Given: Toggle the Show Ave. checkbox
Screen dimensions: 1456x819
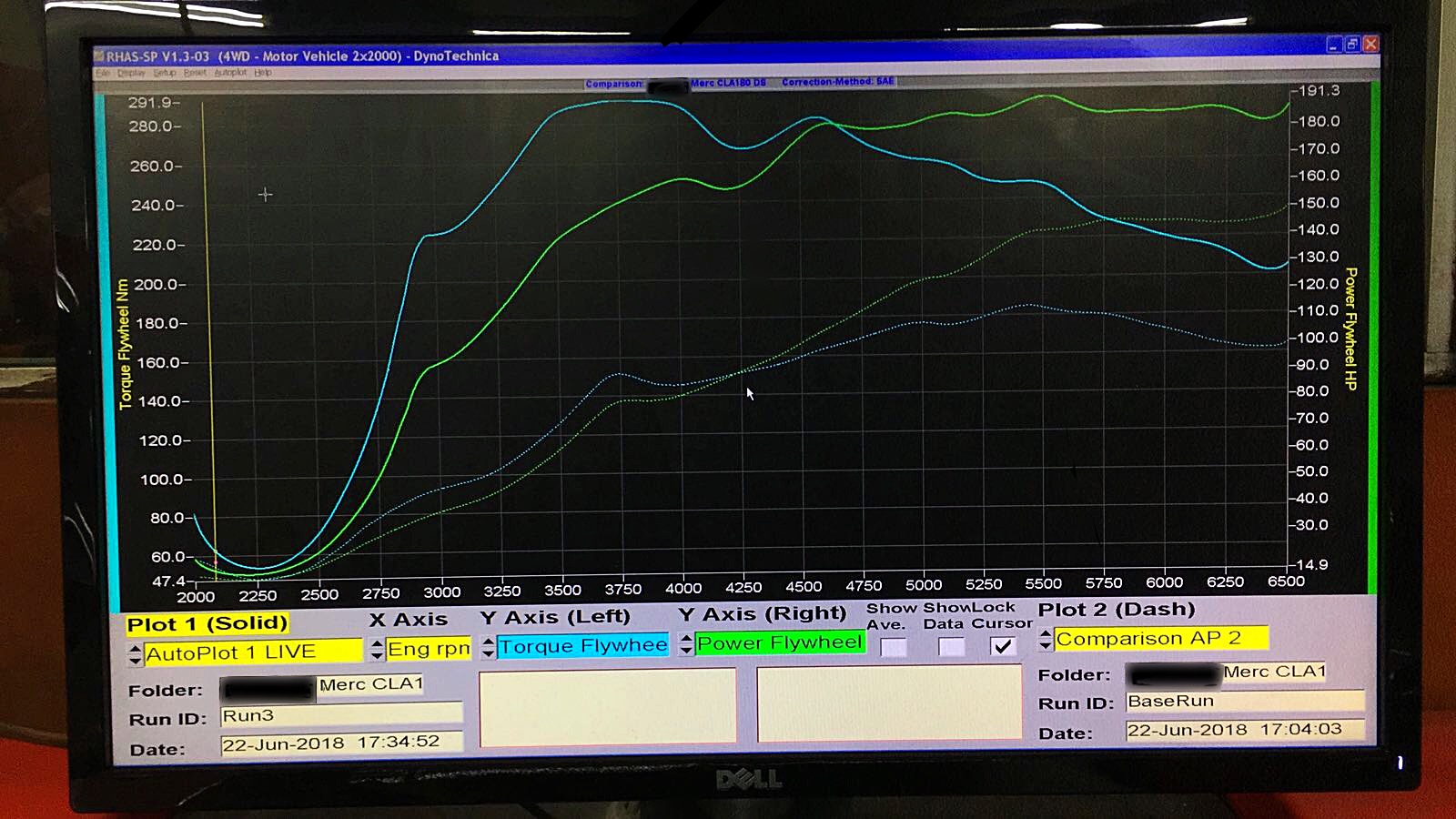Looking at the screenshot, I should coord(894,647).
